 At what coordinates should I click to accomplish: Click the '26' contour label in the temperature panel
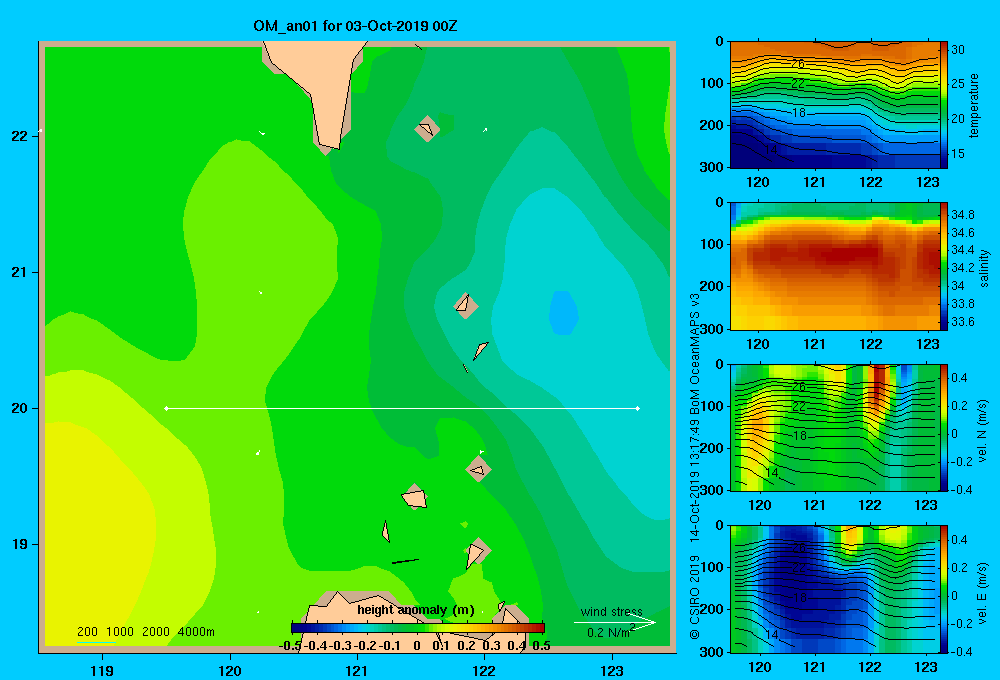point(798,64)
